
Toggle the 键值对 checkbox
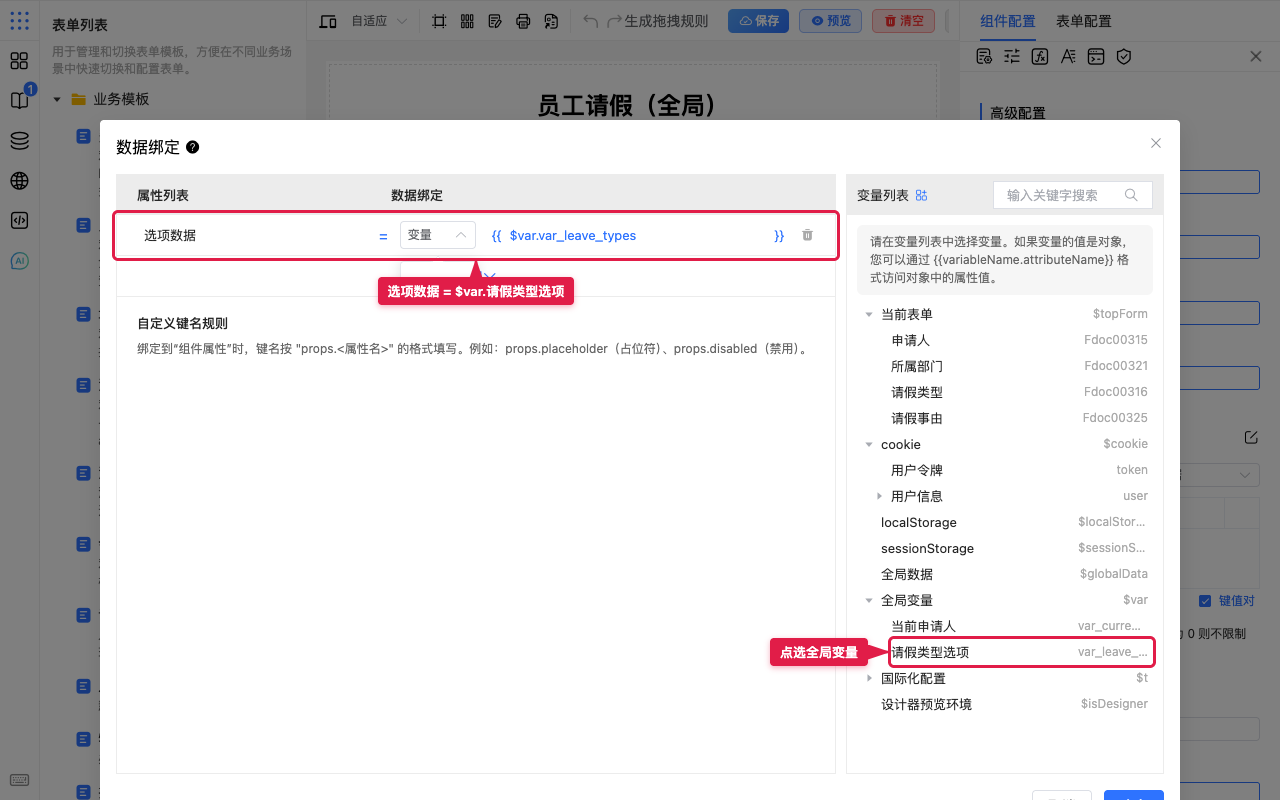(1205, 601)
